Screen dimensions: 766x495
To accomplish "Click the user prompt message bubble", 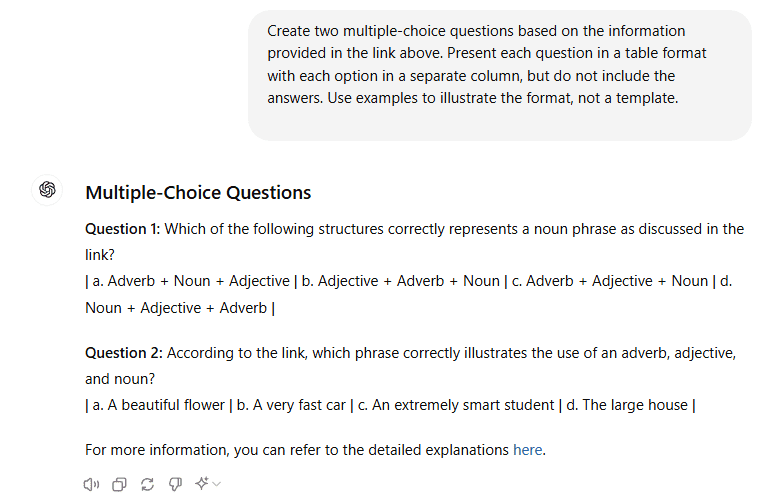I will (499, 75).
